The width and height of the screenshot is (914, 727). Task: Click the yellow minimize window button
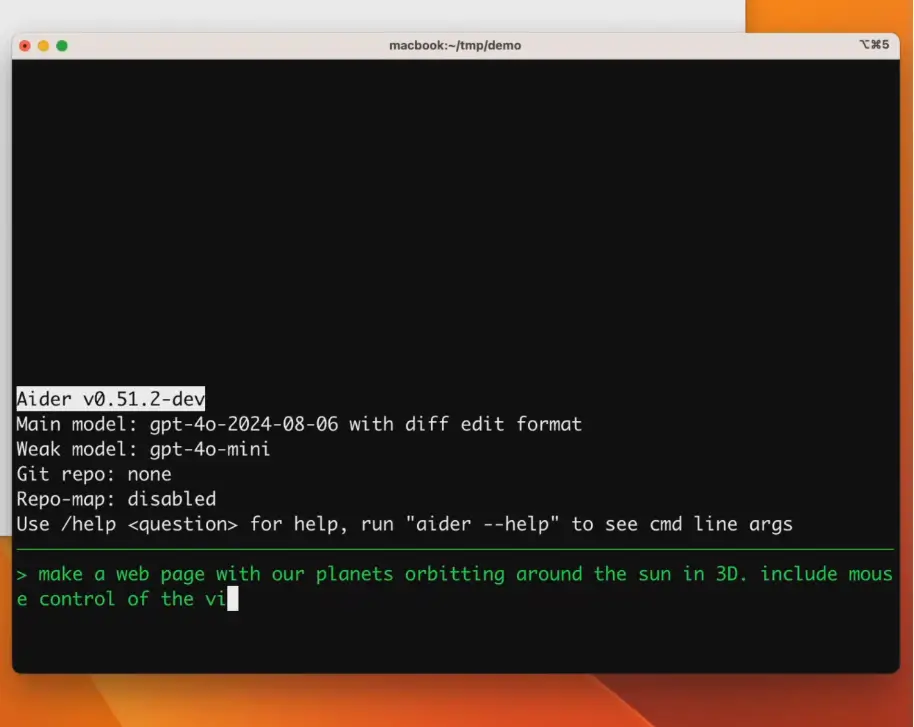[x=43, y=45]
